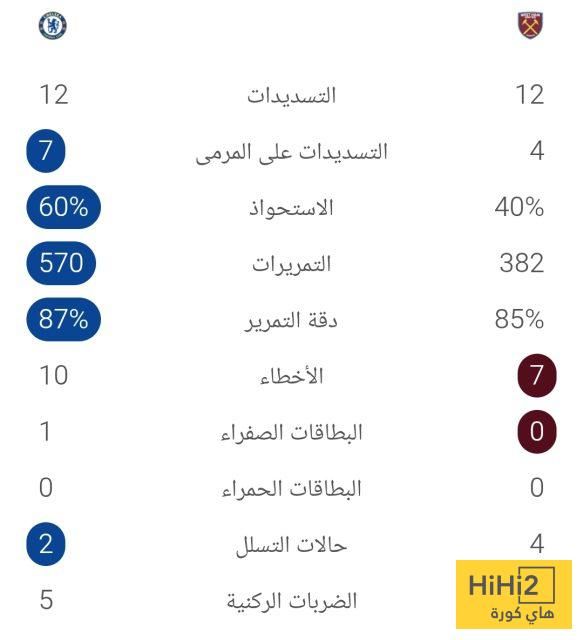Click Chelsea's 87% pass accuracy badge

click(63, 319)
